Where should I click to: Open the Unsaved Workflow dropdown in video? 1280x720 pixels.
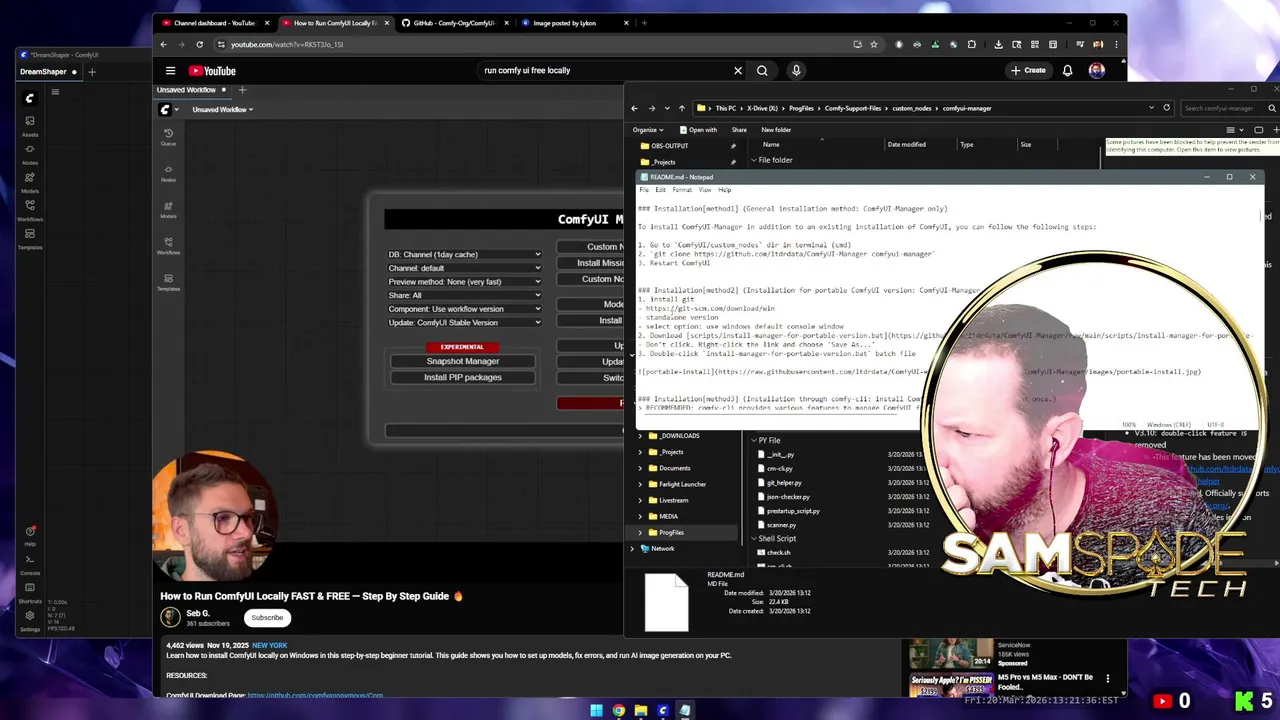coord(223,109)
